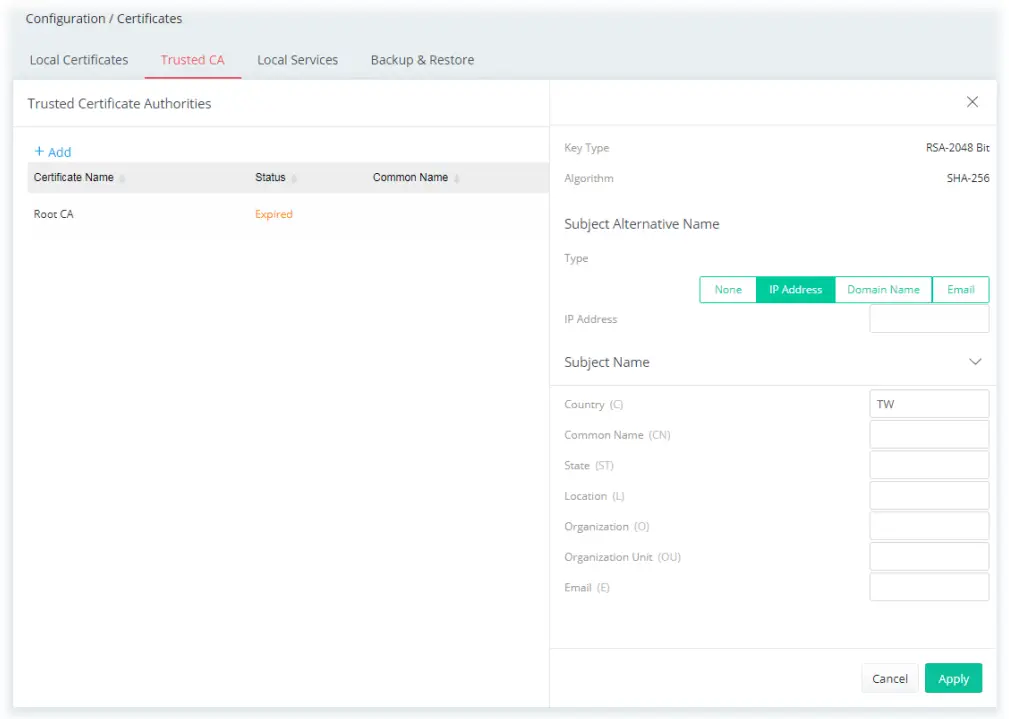Choose Email as the alternative name type

tap(959, 289)
